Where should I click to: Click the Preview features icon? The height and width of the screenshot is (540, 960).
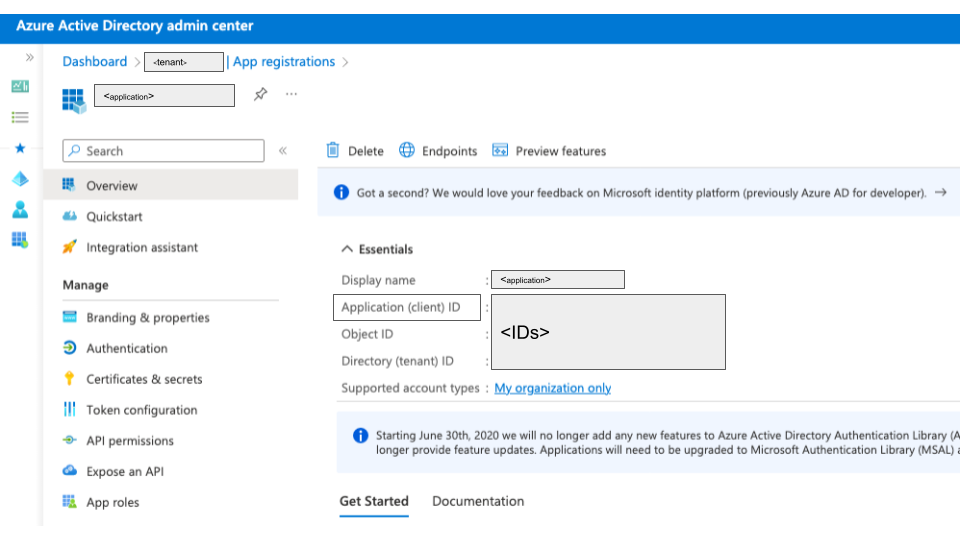500,151
